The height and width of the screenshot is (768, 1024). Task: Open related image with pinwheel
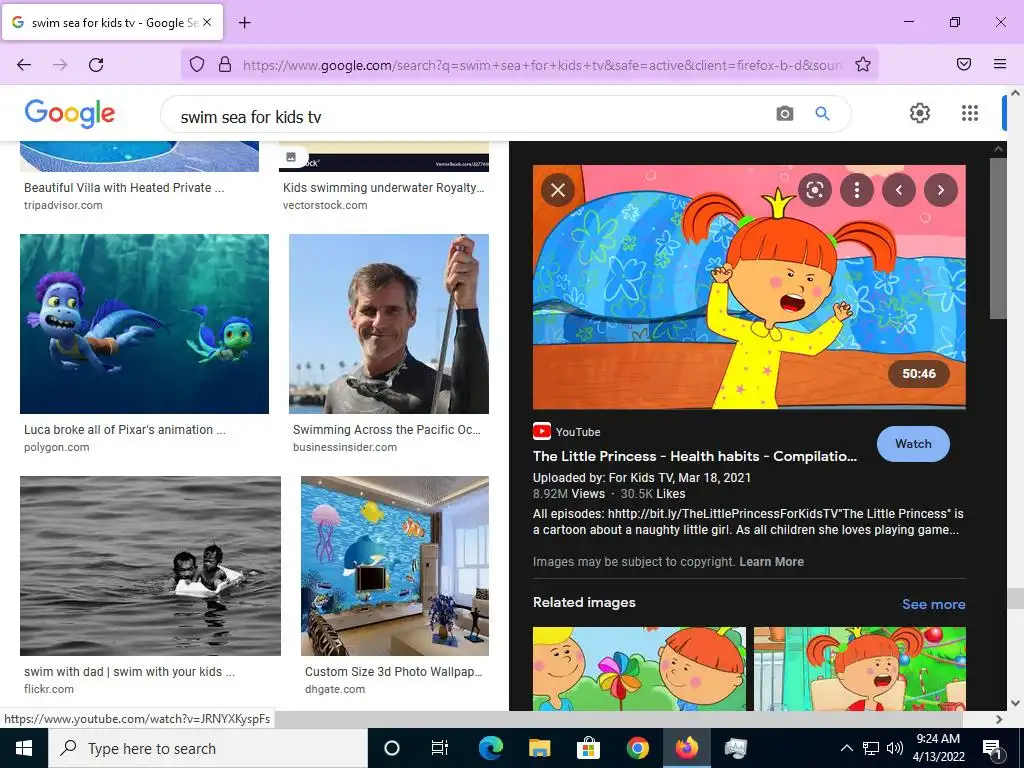(639, 669)
